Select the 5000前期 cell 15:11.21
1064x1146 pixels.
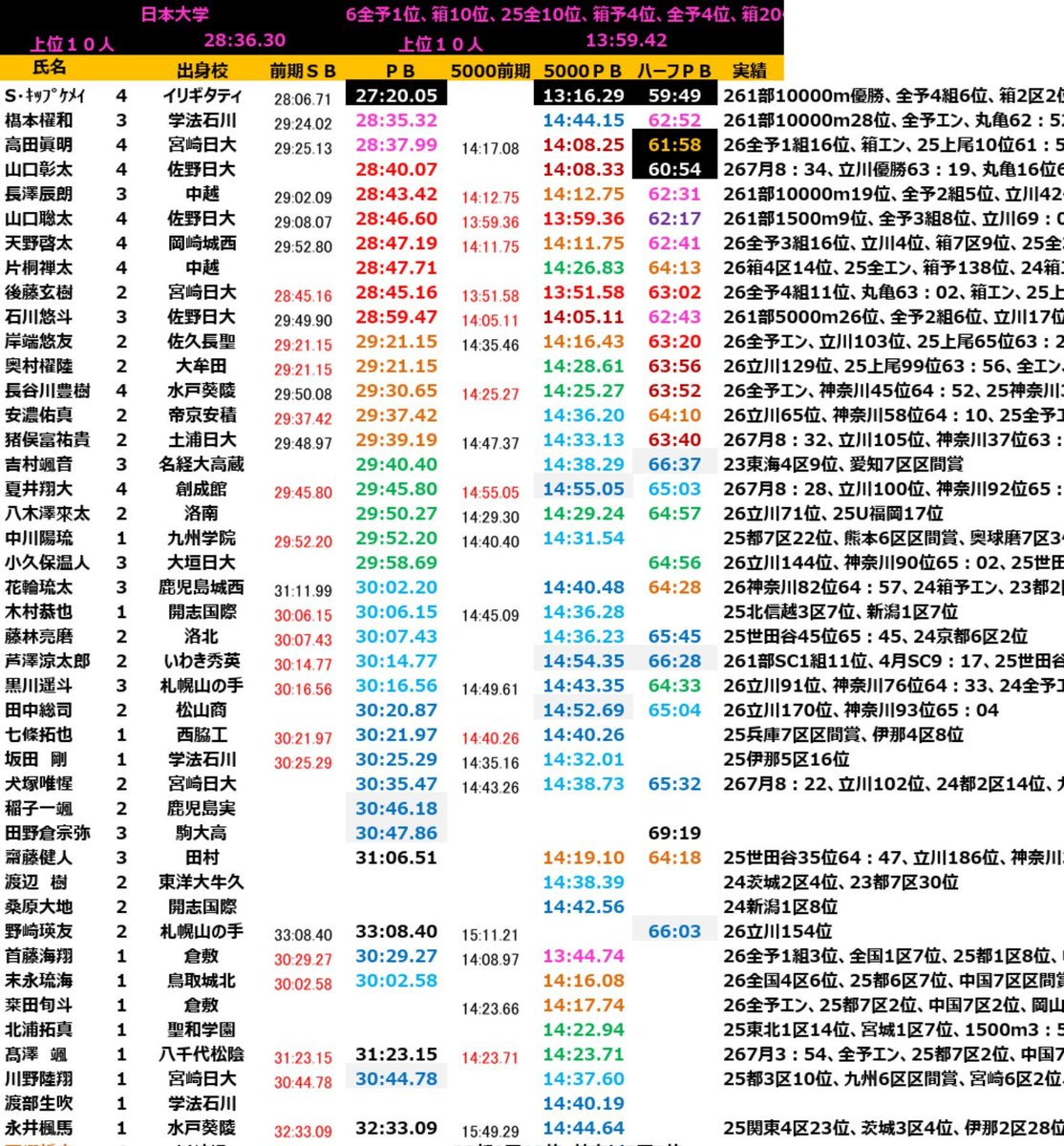tap(490, 935)
